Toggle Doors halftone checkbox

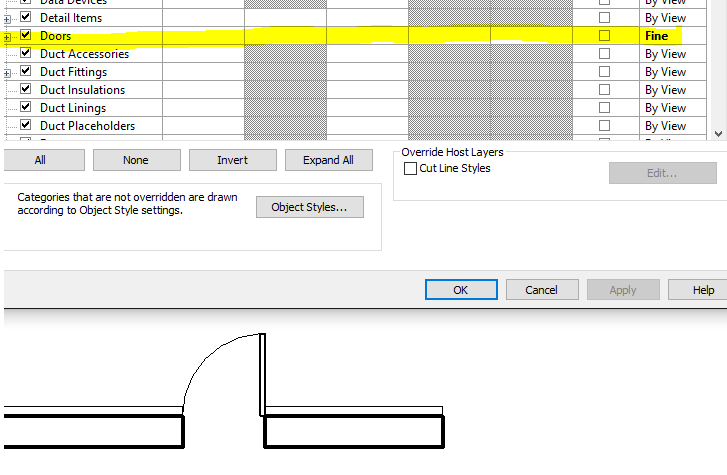coord(604,36)
